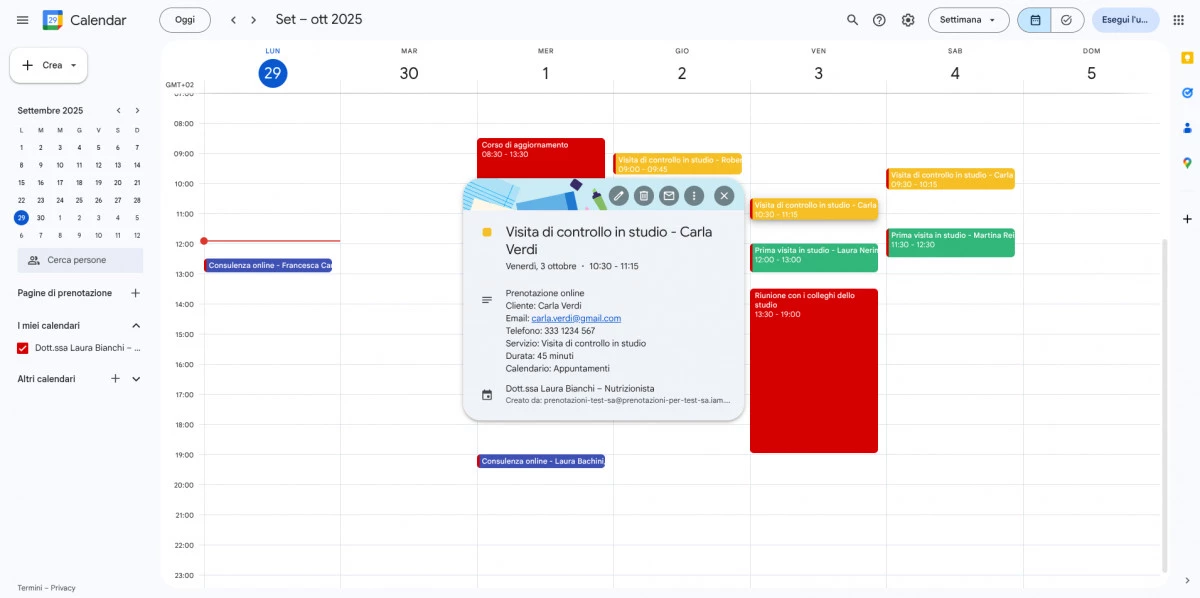1200x598 pixels.
Task: Click the help question mark icon
Action: 879,20
